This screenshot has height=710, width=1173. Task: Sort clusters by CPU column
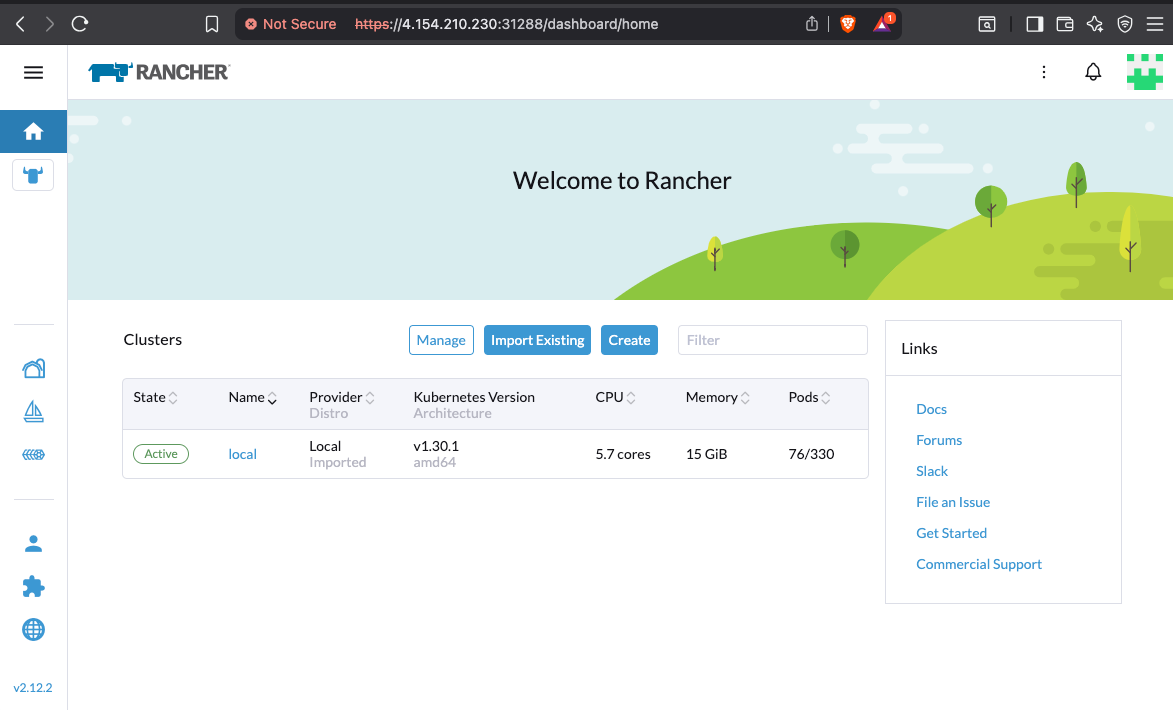point(611,397)
